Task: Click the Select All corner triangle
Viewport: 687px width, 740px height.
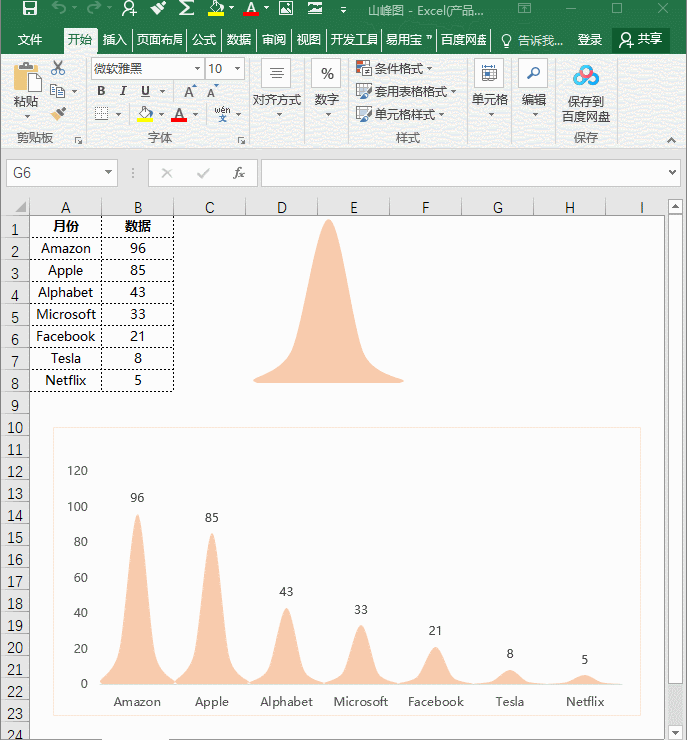Action: [x=19, y=207]
